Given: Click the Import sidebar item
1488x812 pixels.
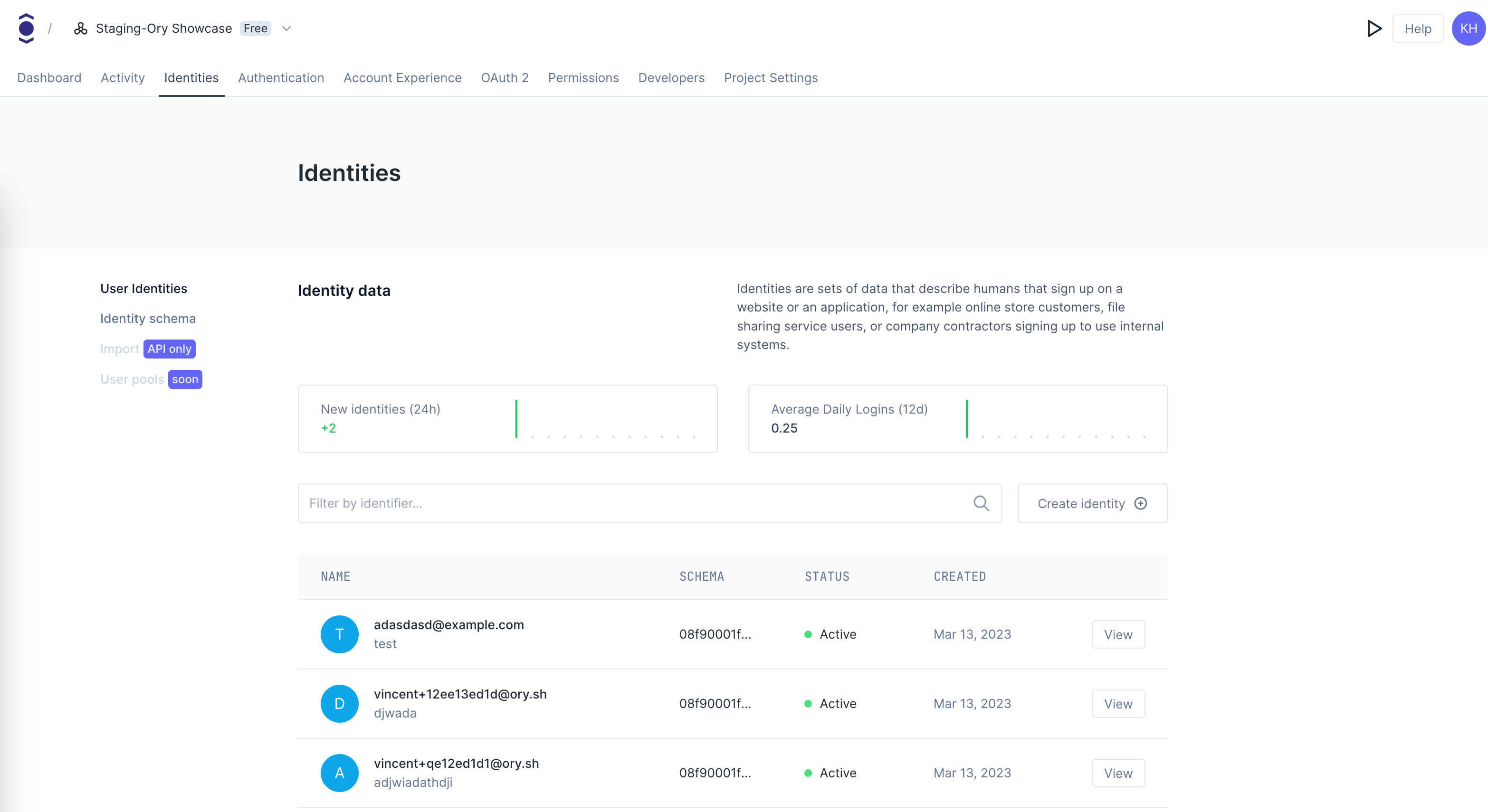Looking at the screenshot, I should (120, 349).
